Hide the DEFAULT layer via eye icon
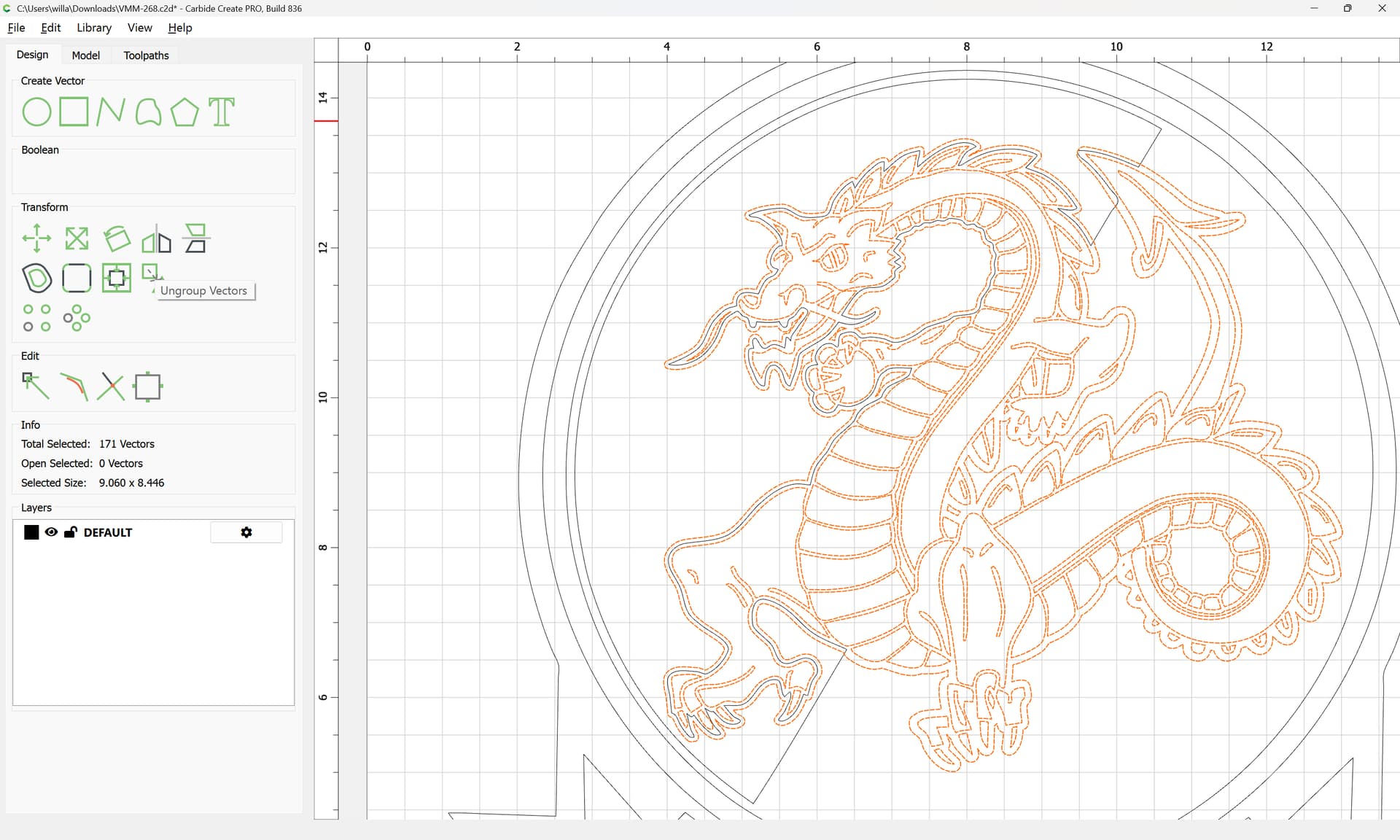Viewport: 1400px width, 840px height. (51, 532)
